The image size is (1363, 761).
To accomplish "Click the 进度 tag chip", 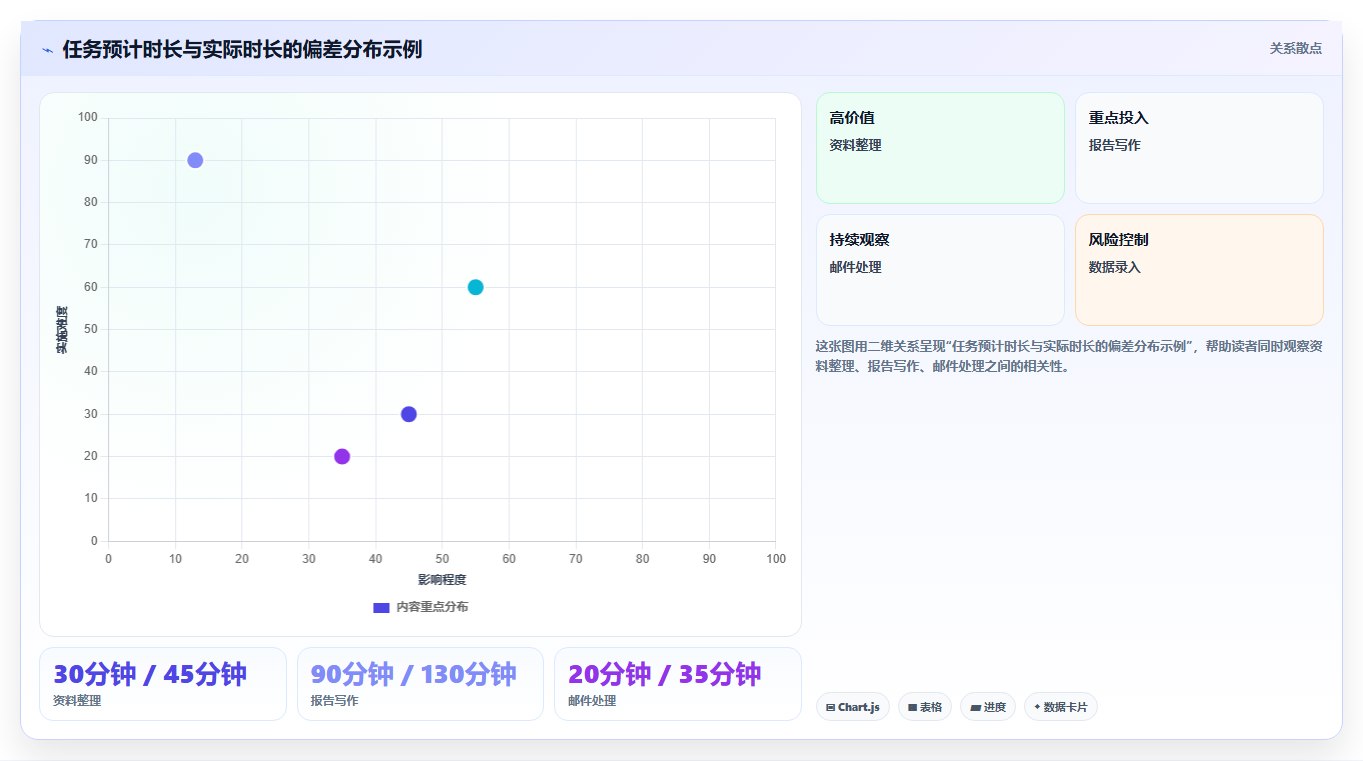I will [x=988, y=707].
